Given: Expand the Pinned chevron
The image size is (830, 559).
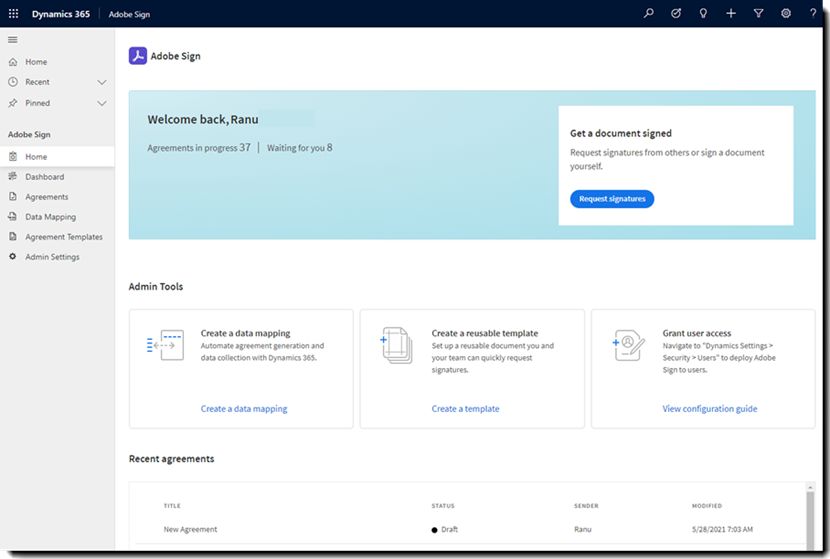Looking at the screenshot, I should tap(102, 103).
